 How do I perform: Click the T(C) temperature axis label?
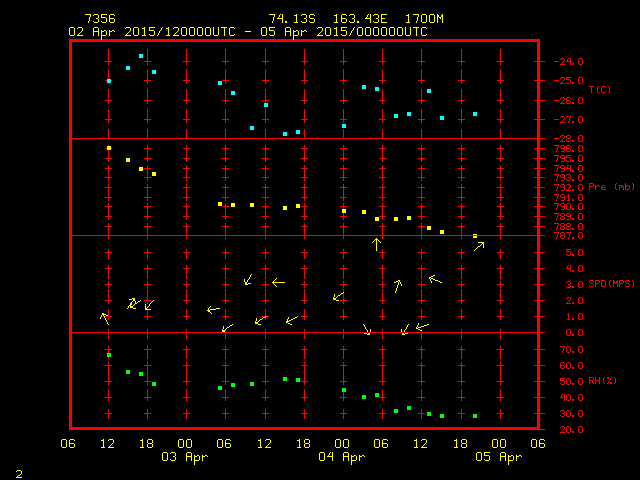[x=600, y=90]
